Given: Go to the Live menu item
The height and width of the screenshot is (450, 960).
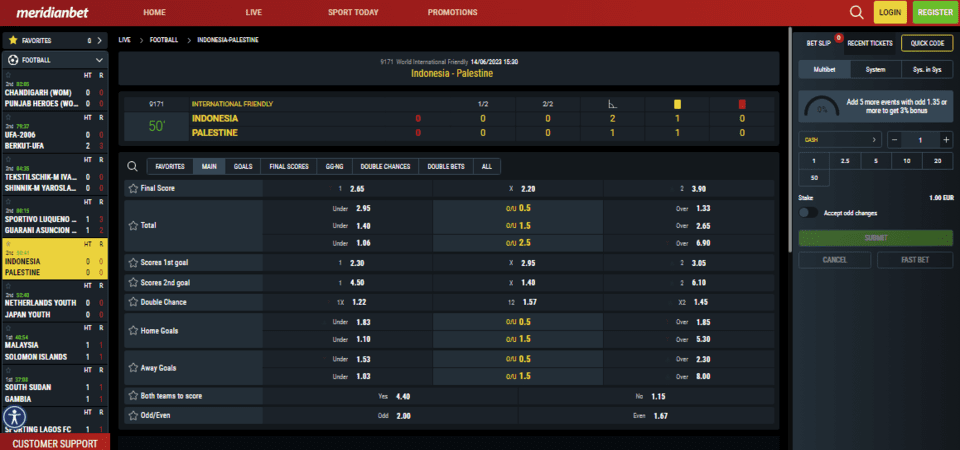Looking at the screenshot, I should click(x=254, y=12).
